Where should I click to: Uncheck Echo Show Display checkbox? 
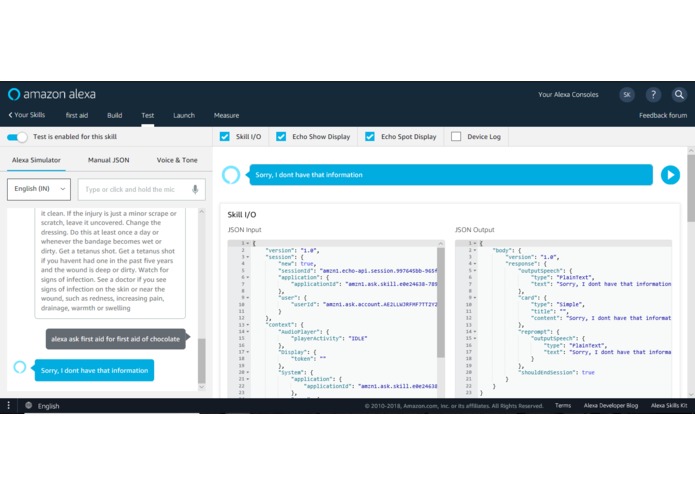pos(281,136)
